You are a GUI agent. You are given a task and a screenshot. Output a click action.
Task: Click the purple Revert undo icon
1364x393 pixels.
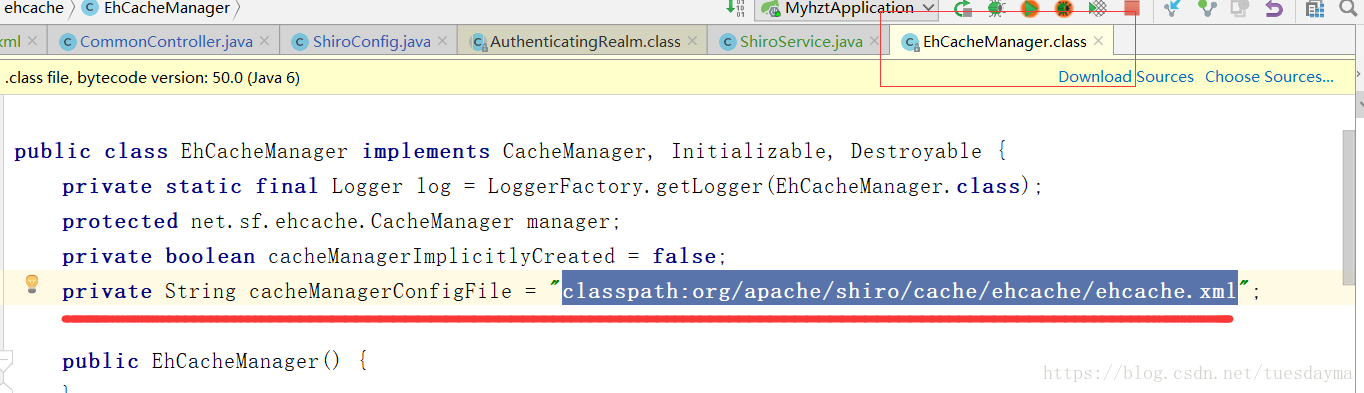pos(1273,9)
